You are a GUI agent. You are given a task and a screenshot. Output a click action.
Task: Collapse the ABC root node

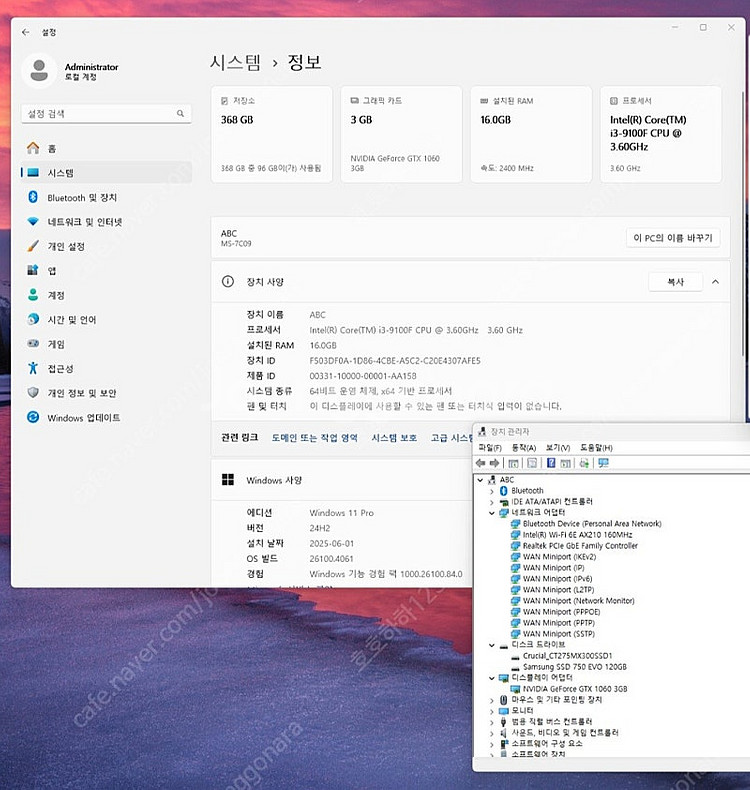[x=481, y=480]
